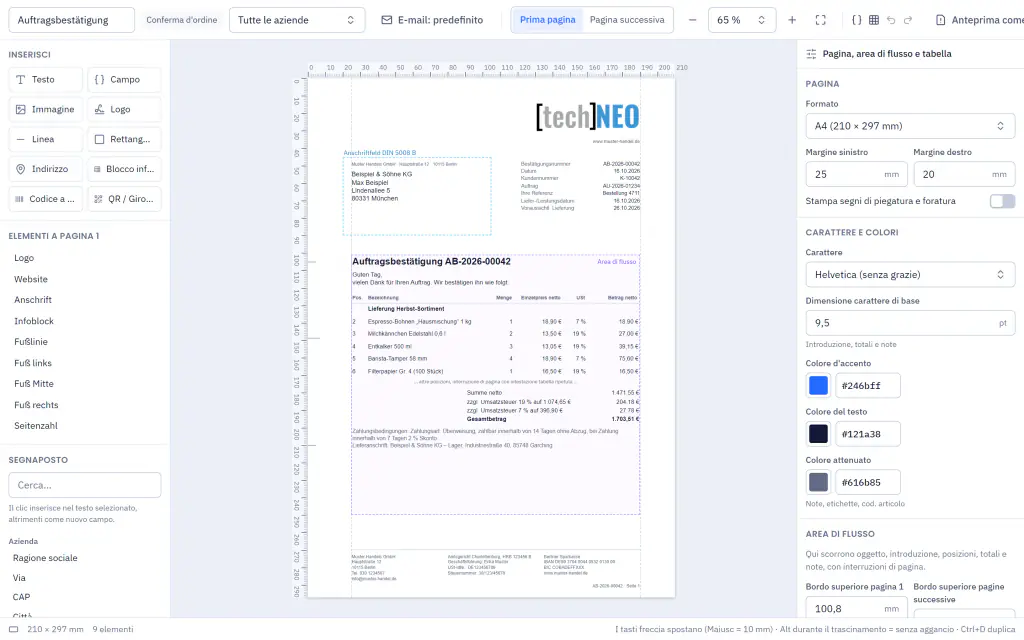Insert an Immagine image element
Image resolution: width=1024 pixels, height=640 pixels.
click(x=46, y=110)
